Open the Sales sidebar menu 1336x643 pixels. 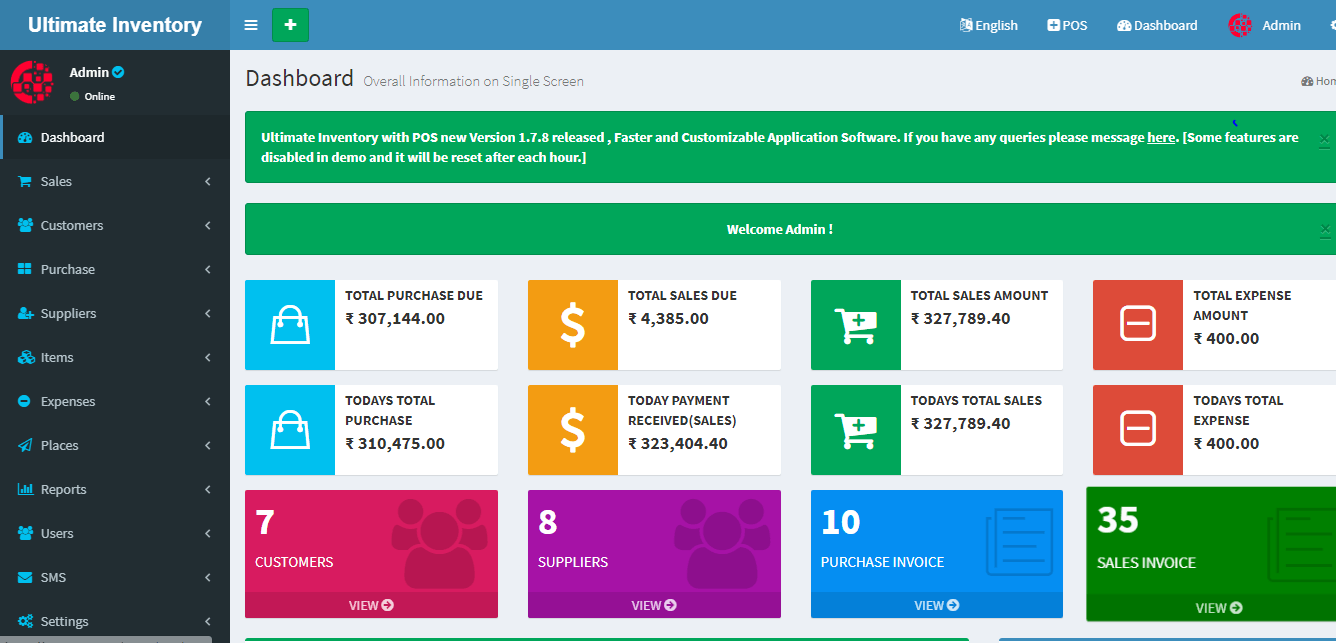point(115,181)
